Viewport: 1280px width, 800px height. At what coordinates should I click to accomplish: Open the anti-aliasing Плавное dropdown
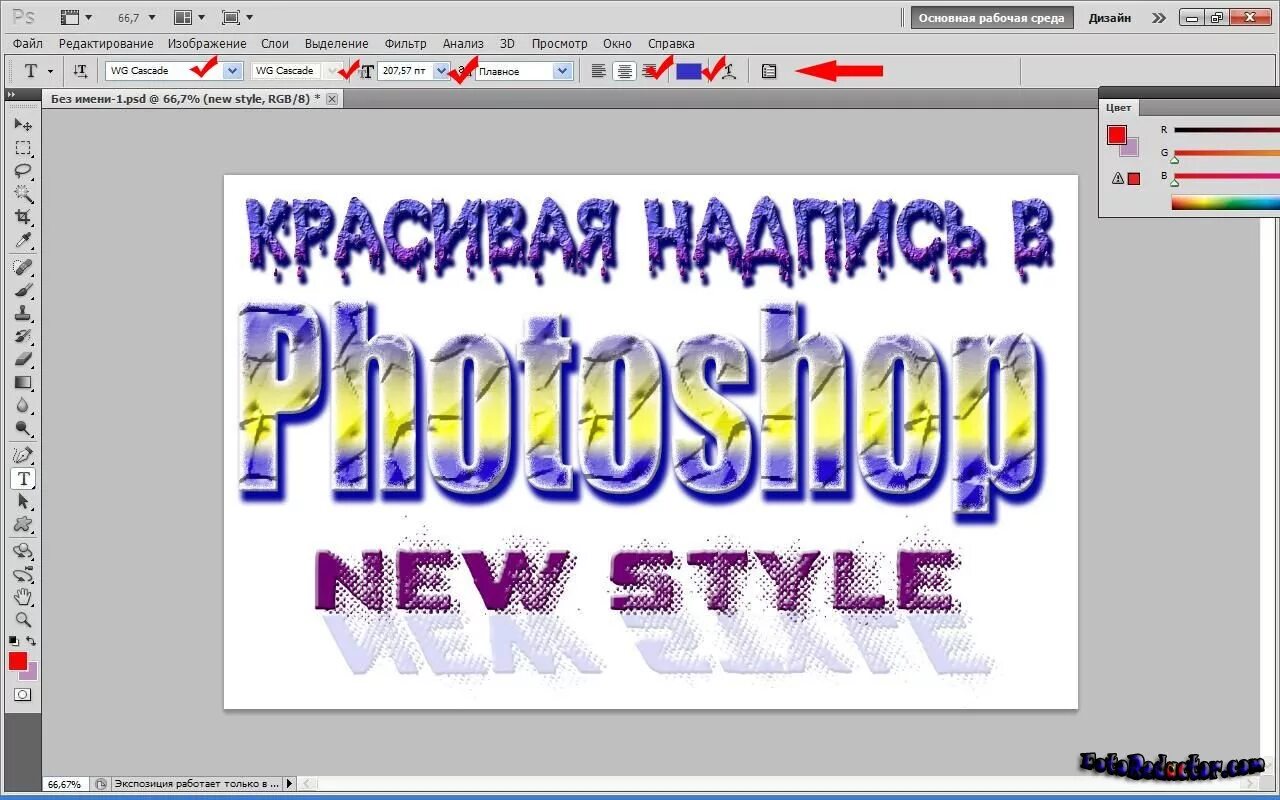(562, 71)
